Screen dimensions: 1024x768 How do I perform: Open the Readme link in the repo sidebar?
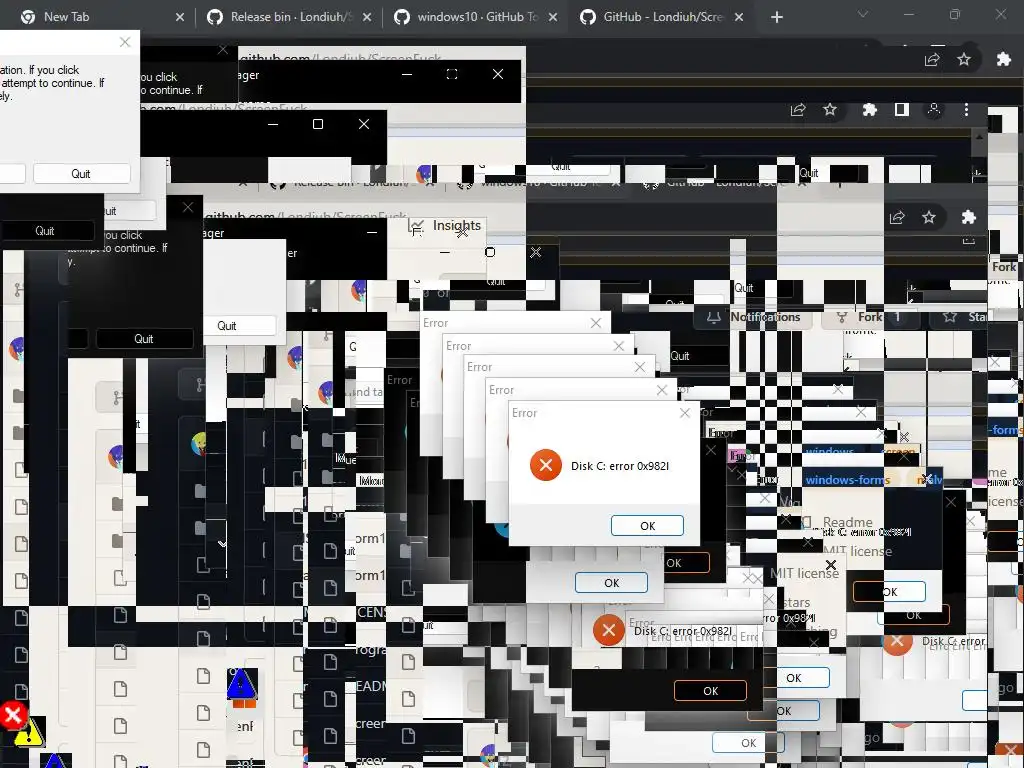click(x=838, y=522)
